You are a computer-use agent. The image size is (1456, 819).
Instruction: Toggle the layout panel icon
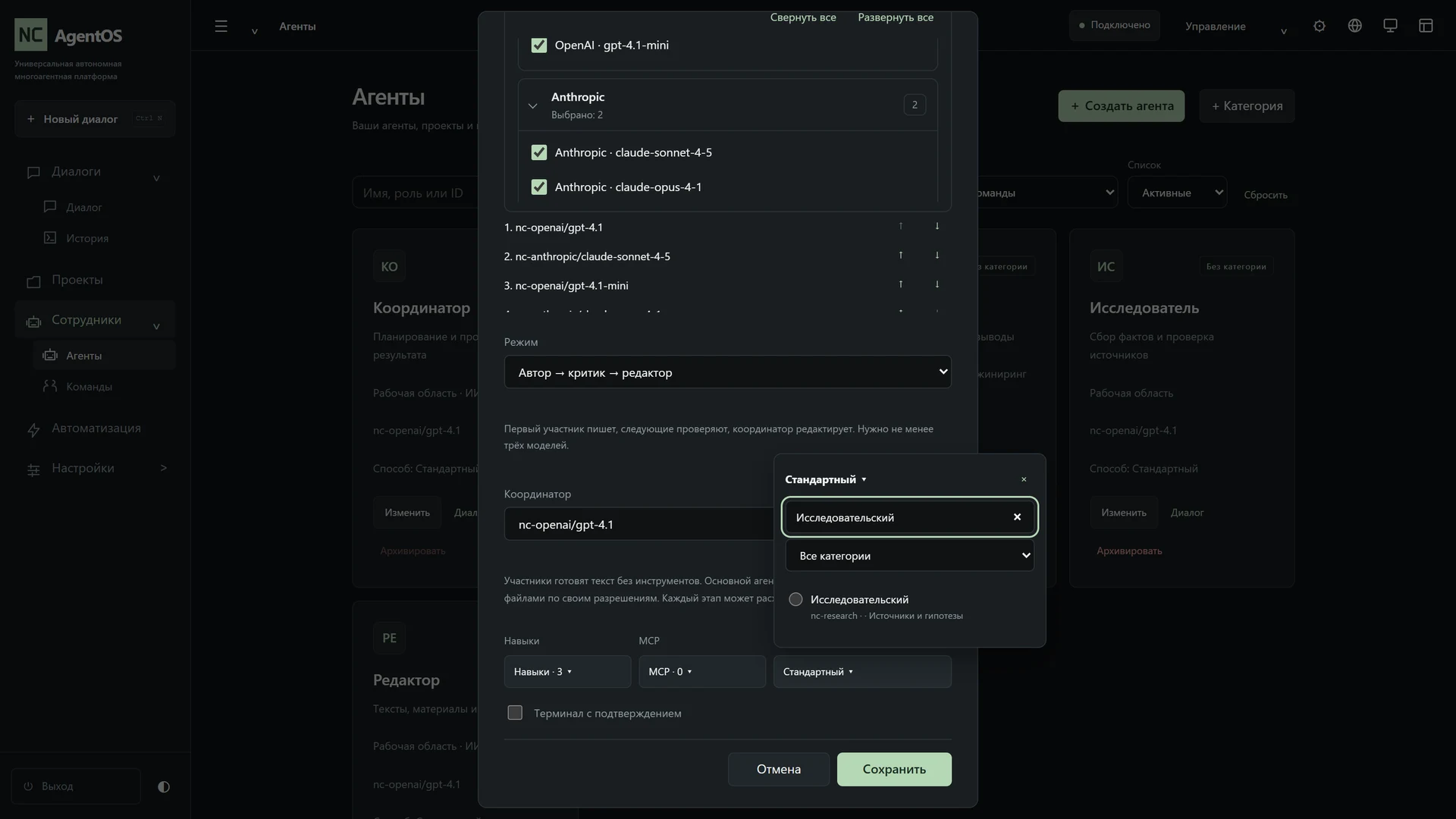pos(1426,26)
